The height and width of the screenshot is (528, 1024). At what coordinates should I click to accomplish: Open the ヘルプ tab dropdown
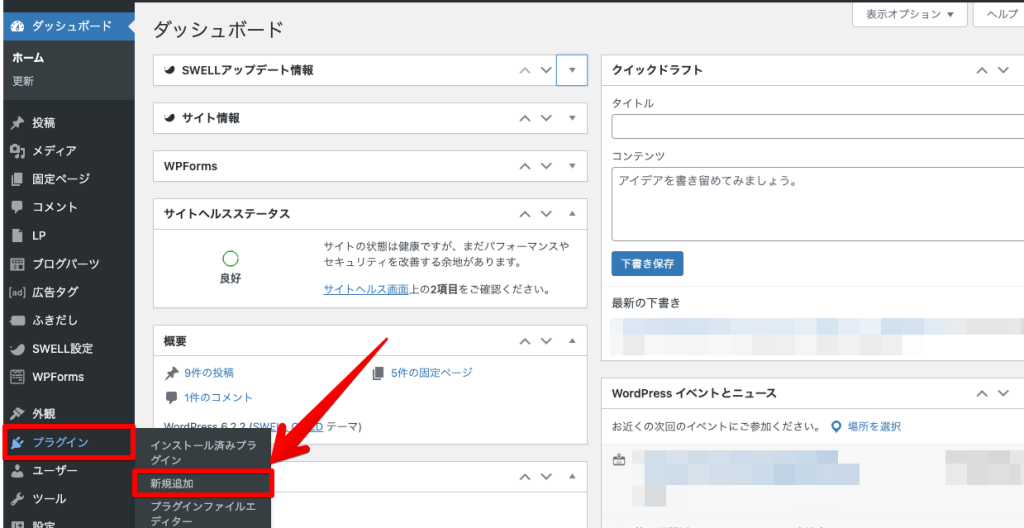999,14
